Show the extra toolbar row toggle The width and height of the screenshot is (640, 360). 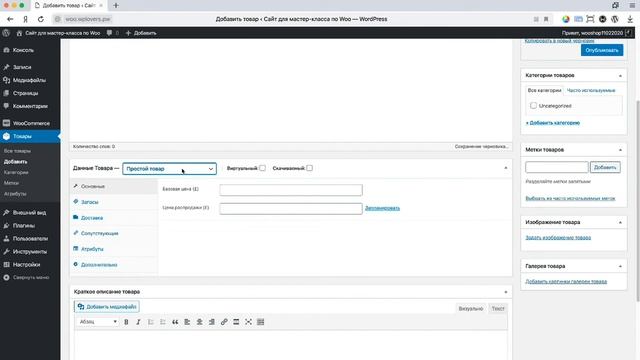pyautogui.click(x=260, y=322)
